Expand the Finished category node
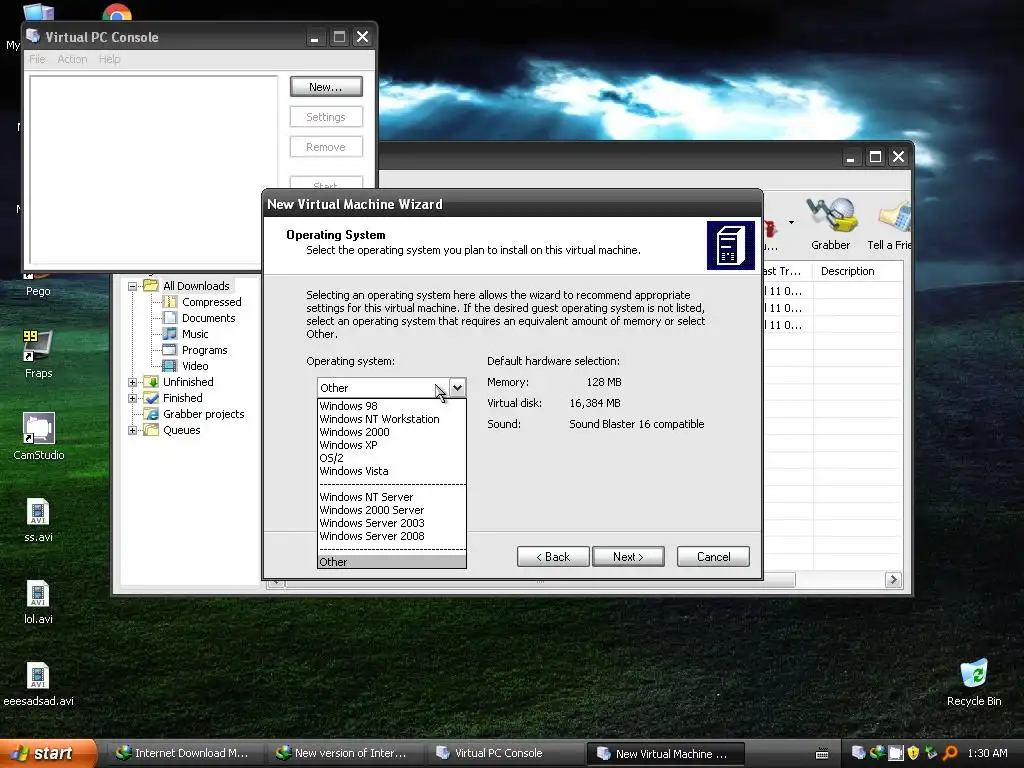The width and height of the screenshot is (1024, 768). [133, 398]
